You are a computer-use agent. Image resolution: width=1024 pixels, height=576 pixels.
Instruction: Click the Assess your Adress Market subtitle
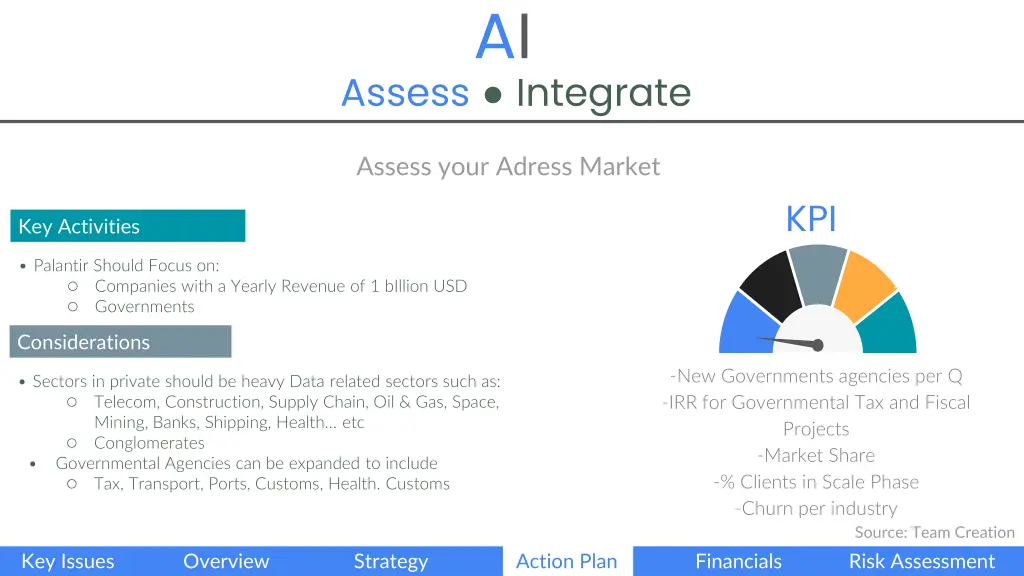tap(508, 167)
